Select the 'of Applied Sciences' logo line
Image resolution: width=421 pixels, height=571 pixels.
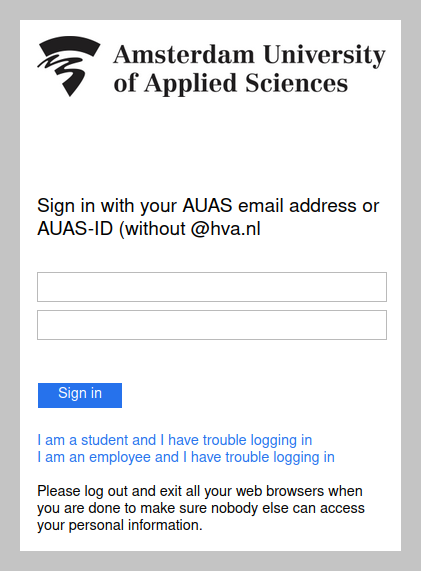[x=231, y=83]
